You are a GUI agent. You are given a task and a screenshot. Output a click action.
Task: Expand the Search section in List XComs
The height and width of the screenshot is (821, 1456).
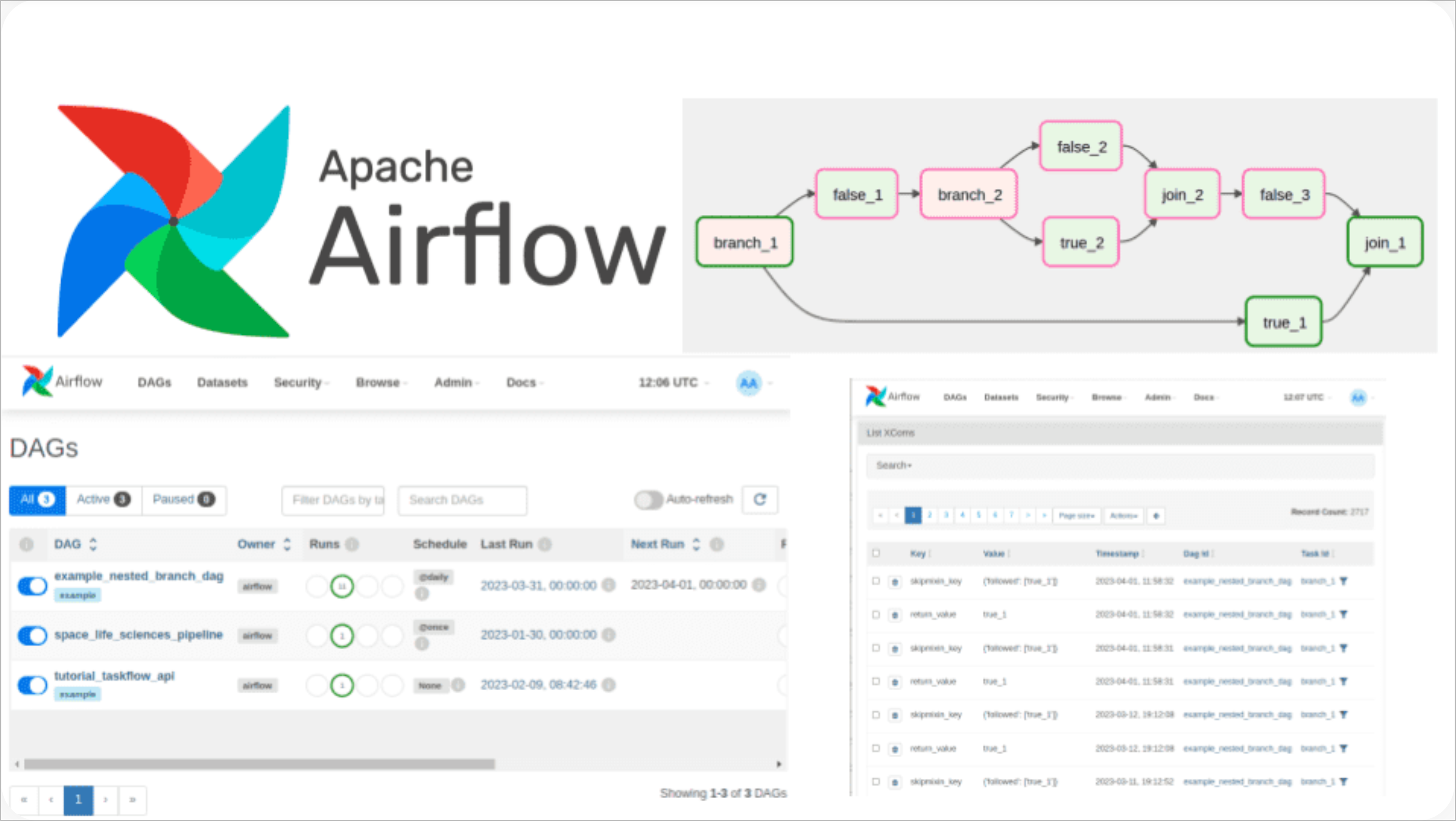pos(893,466)
